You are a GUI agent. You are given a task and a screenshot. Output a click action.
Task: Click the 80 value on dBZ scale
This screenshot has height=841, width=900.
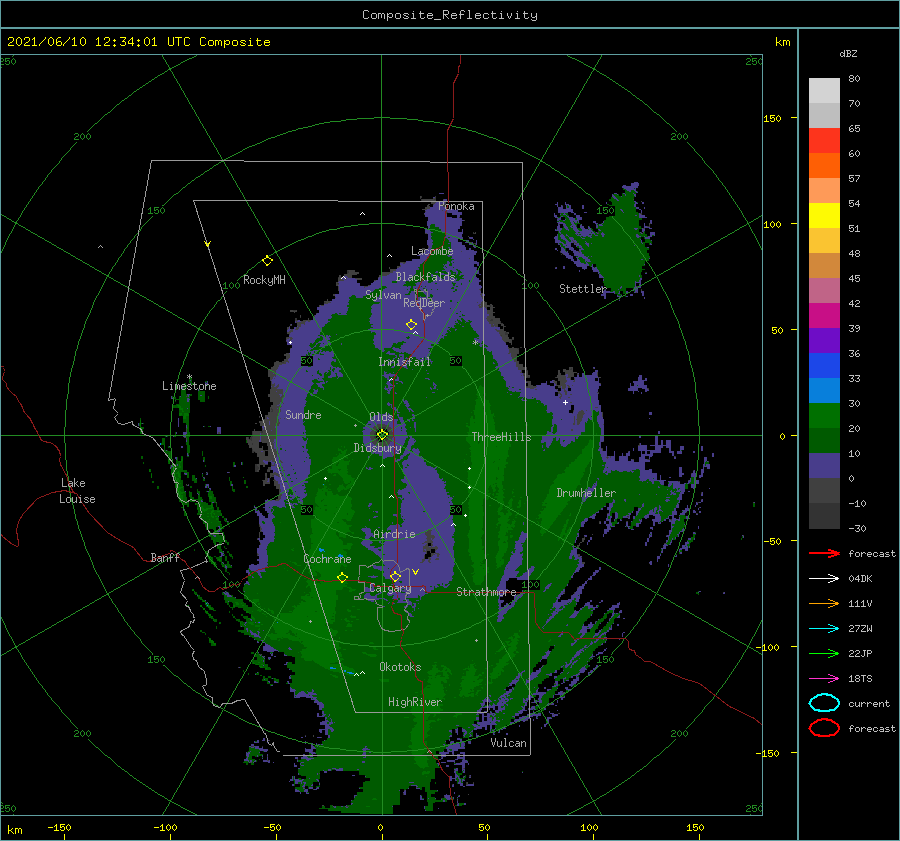(854, 79)
